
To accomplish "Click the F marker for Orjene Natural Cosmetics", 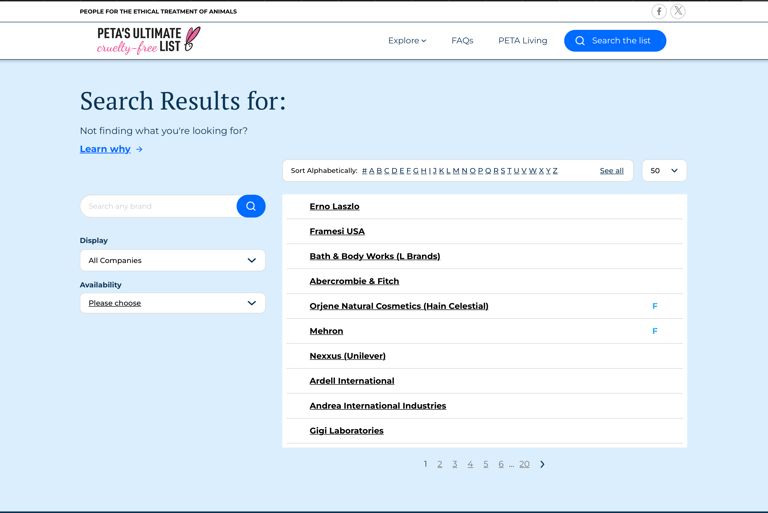I will [654, 306].
